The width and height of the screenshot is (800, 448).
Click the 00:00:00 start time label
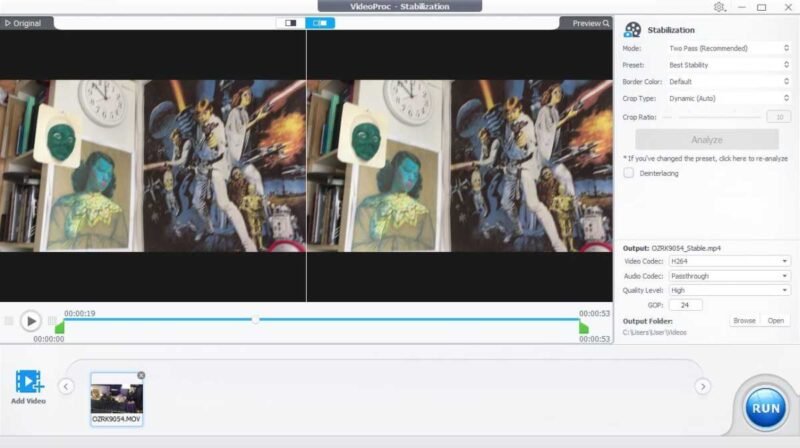tap(48, 339)
